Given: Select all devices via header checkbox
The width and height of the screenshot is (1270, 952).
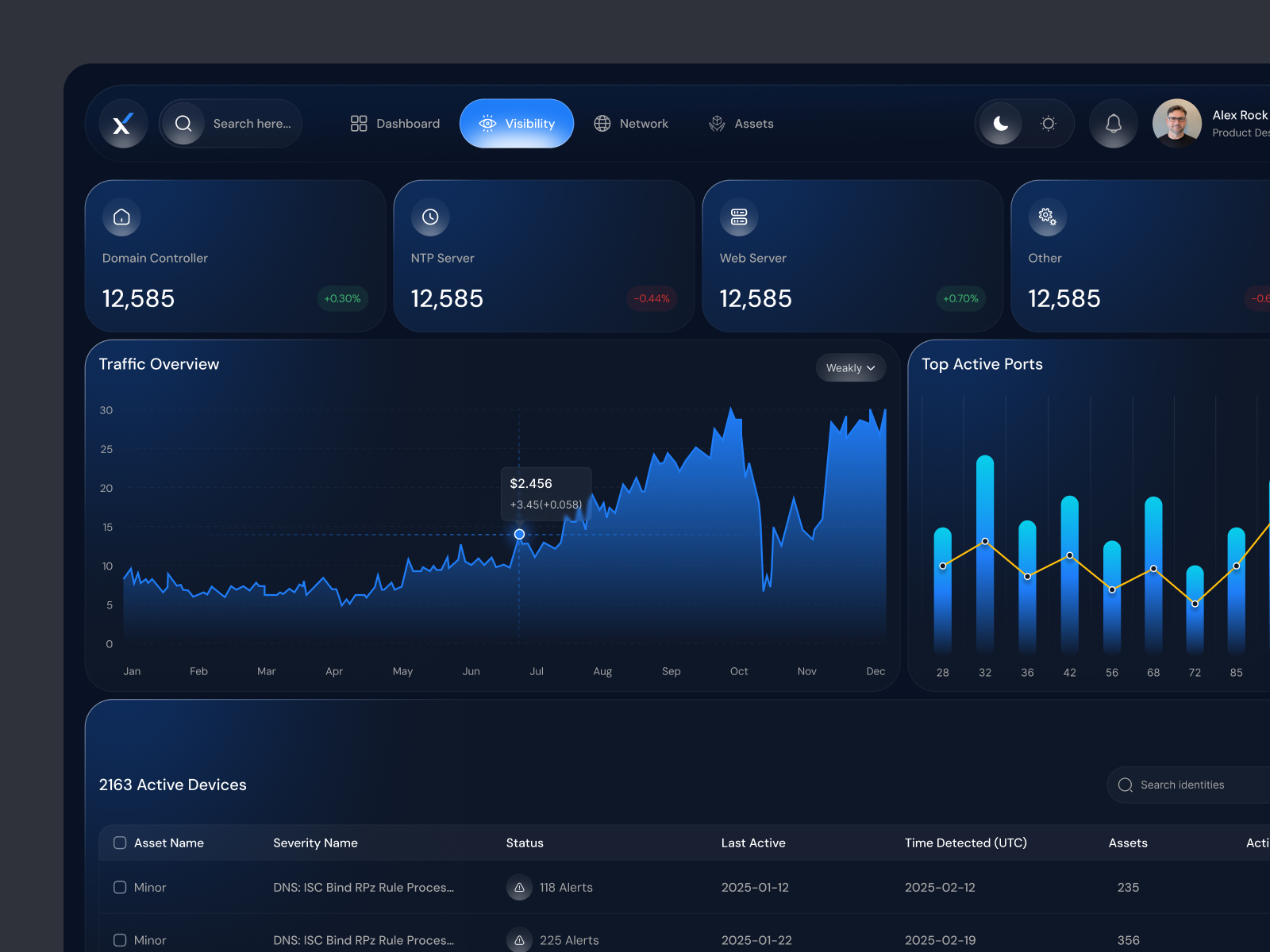Looking at the screenshot, I should click(x=120, y=843).
